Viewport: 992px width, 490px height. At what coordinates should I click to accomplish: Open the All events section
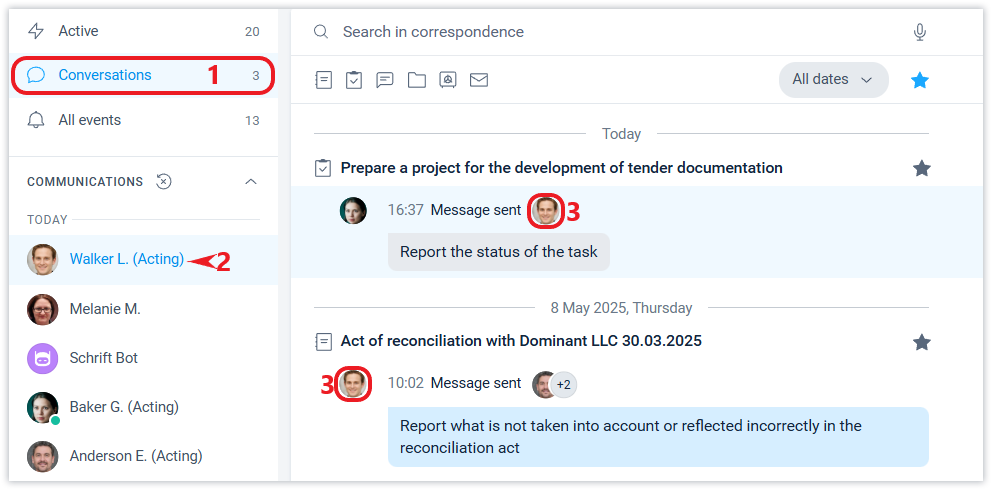click(89, 120)
